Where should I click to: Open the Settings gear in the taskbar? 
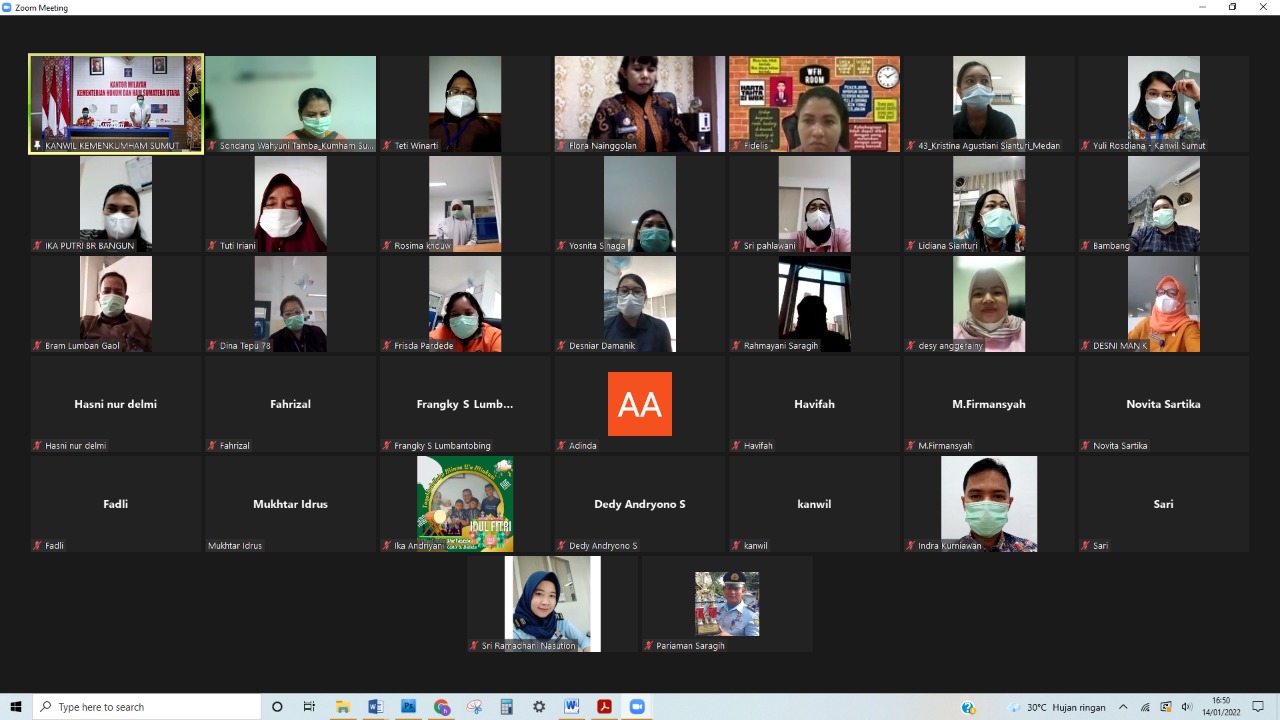tap(539, 707)
